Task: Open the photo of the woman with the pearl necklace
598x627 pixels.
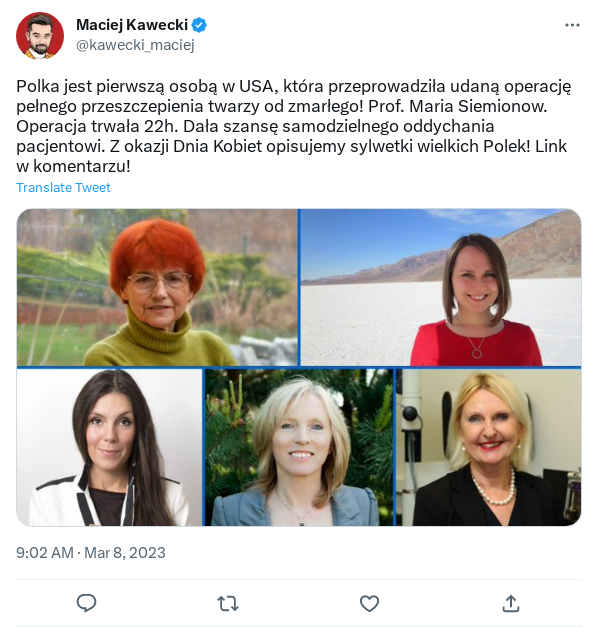Action: [489, 447]
